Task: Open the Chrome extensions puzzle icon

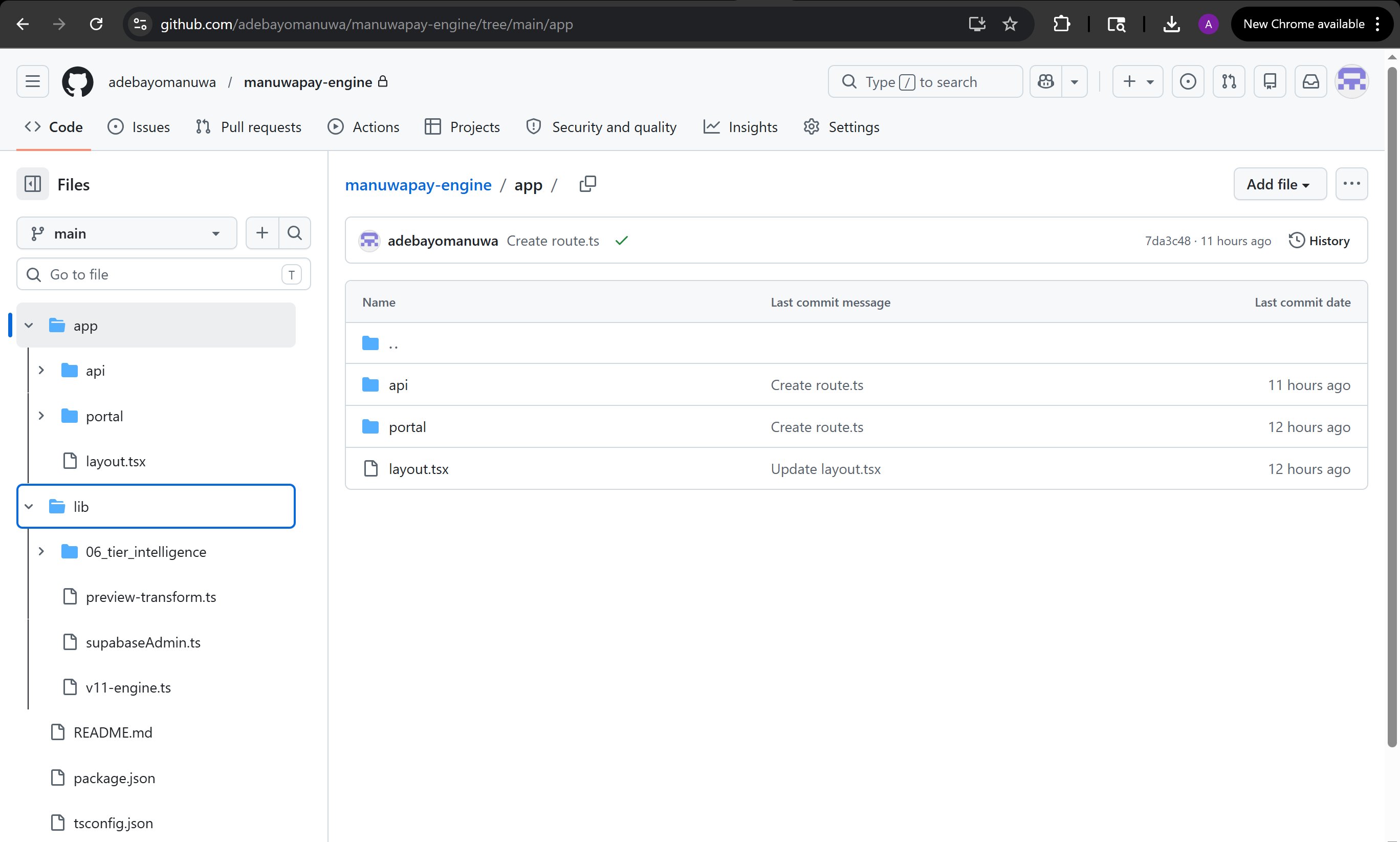Action: (1061, 24)
